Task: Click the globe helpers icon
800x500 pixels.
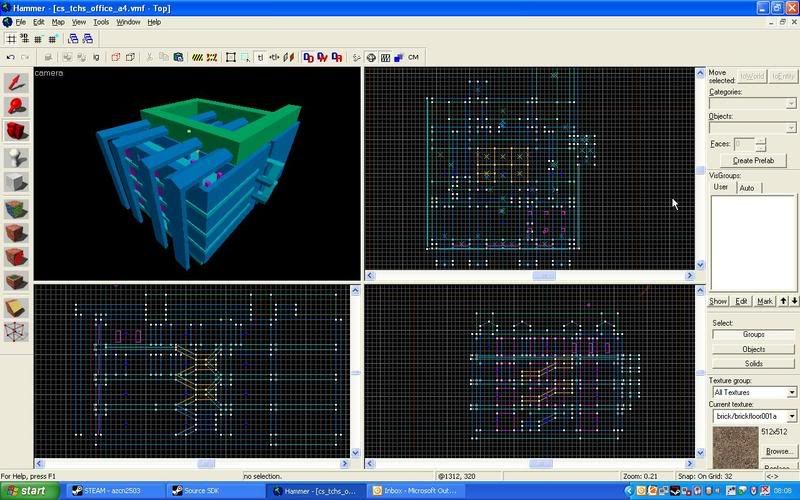Action: click(x=371, y=57)
